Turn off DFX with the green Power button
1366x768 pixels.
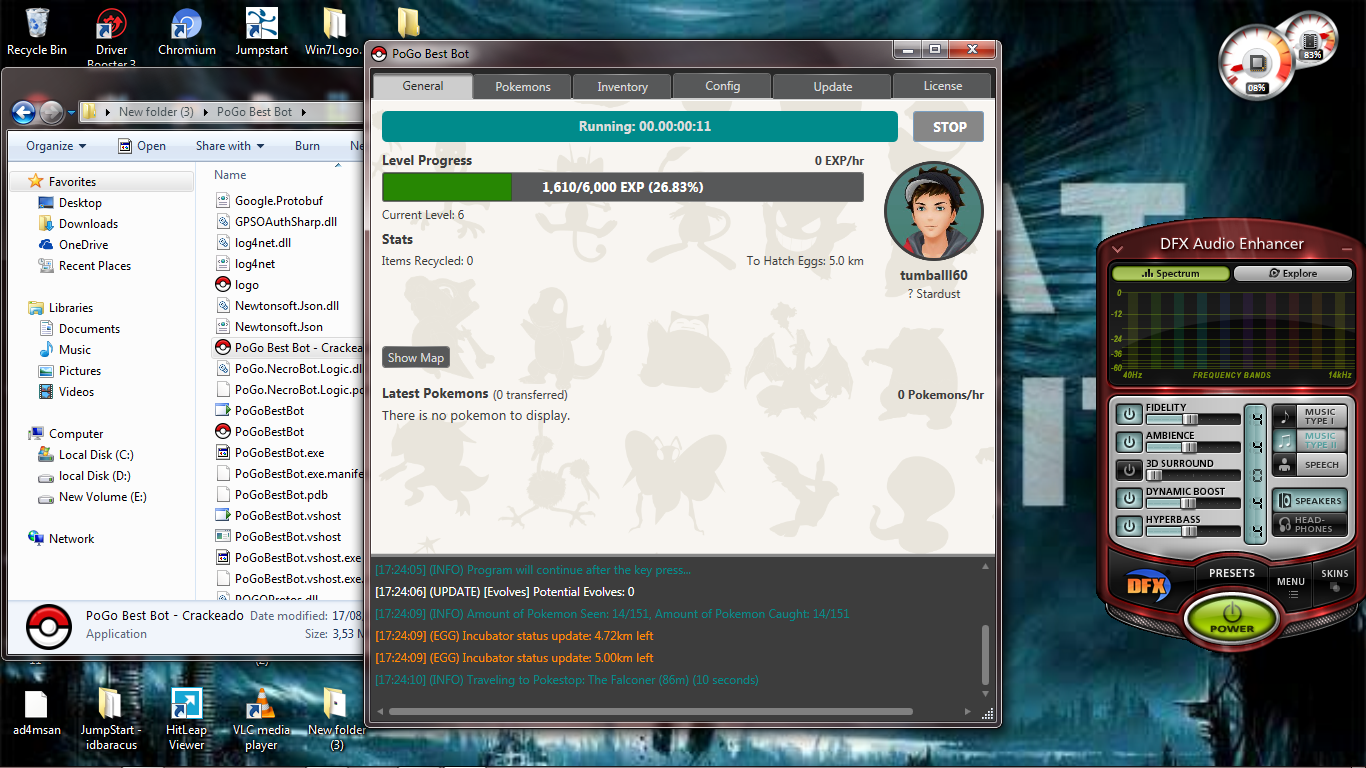pyautogui.click(x=1231, y=618)
